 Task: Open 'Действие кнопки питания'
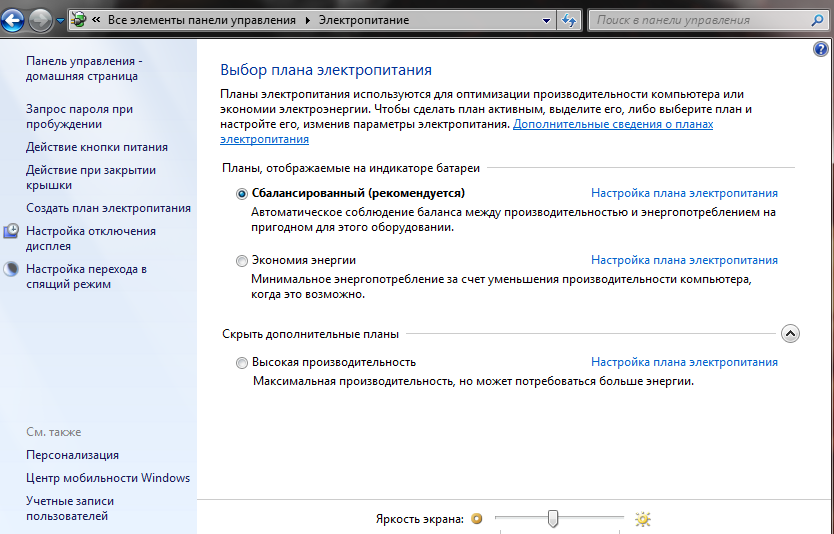[x=97, y=147]
